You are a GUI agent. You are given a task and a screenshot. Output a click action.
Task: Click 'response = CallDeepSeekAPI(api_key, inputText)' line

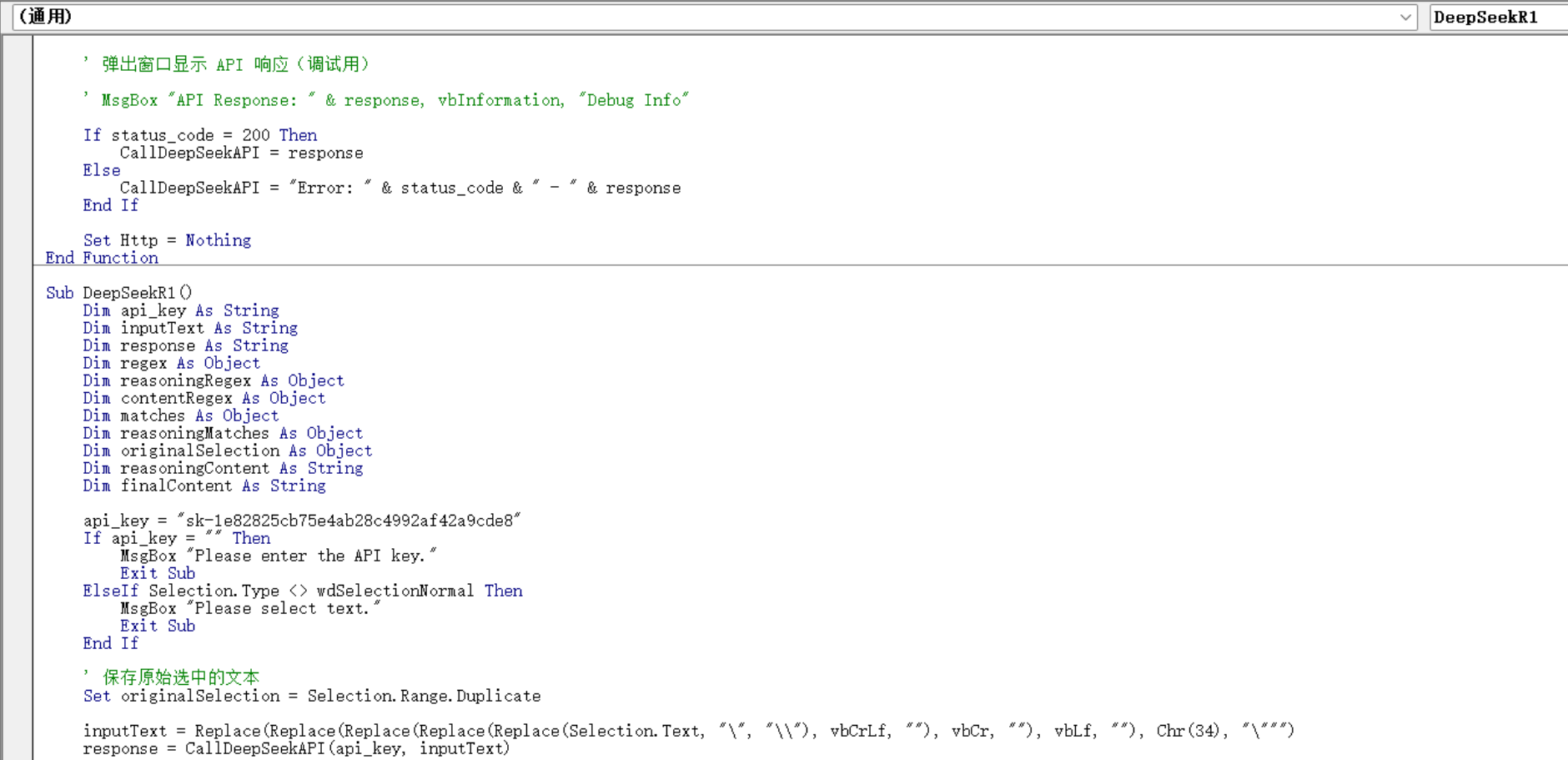click(x=296, y=748)
